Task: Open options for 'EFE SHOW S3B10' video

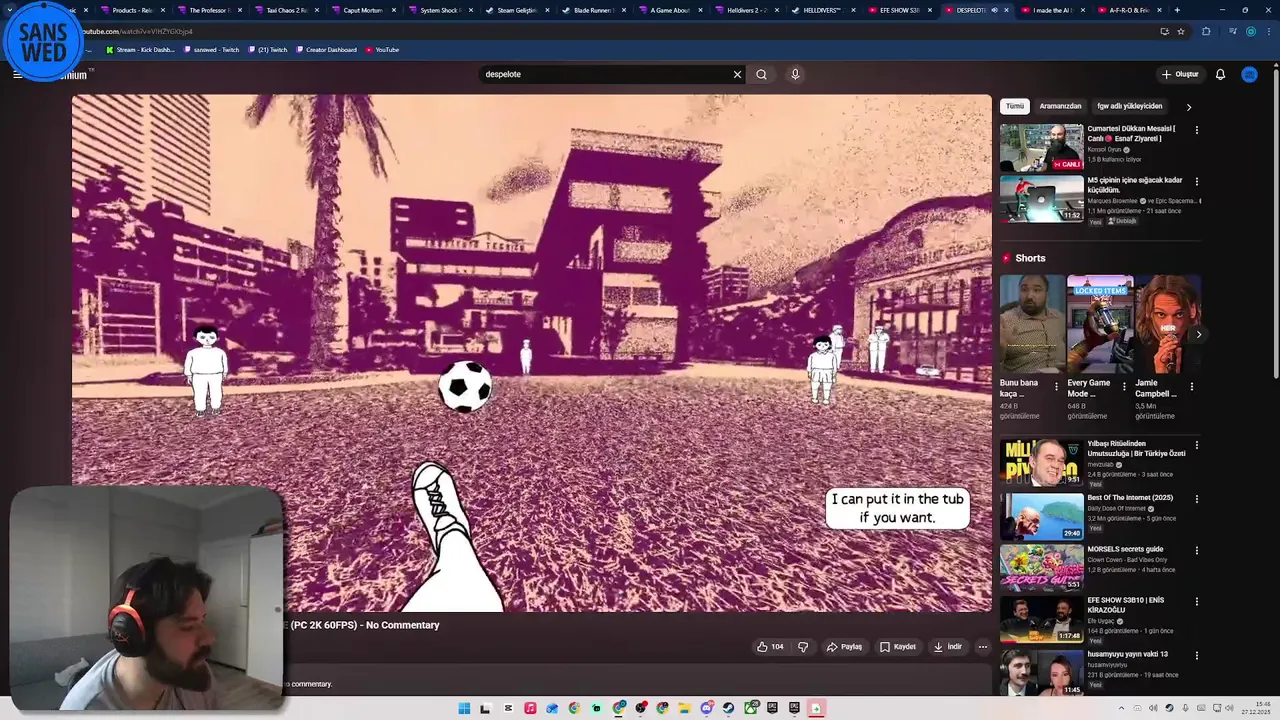Action: pos(1196,602)
